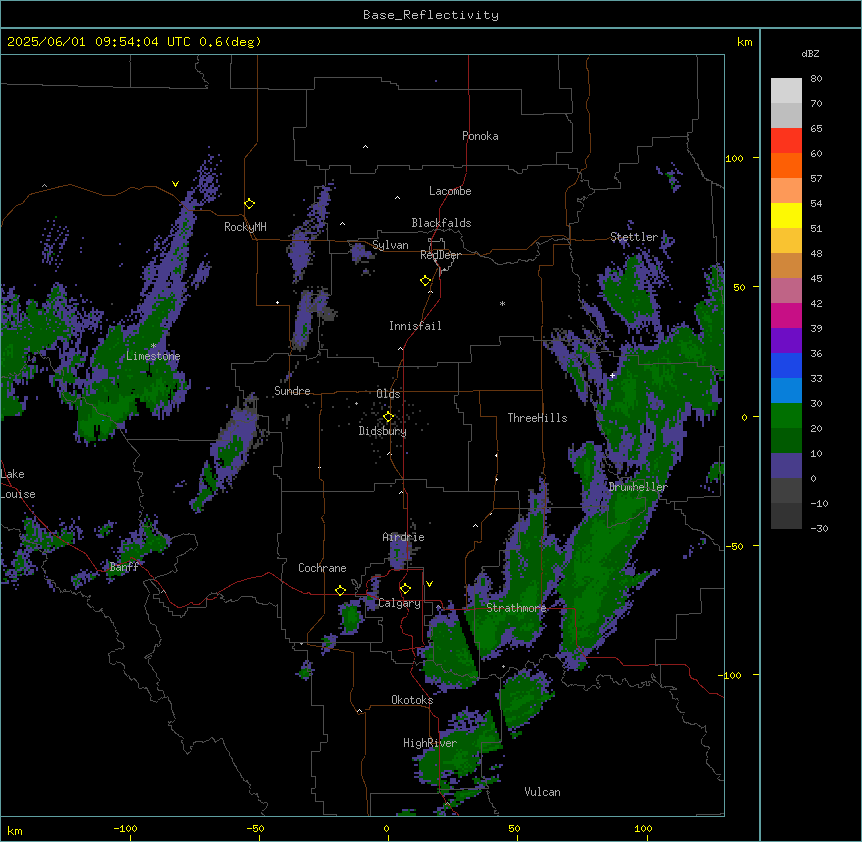Click the Blackfalds city label
Screen dimensions: 862x842
tap(441, 223)
